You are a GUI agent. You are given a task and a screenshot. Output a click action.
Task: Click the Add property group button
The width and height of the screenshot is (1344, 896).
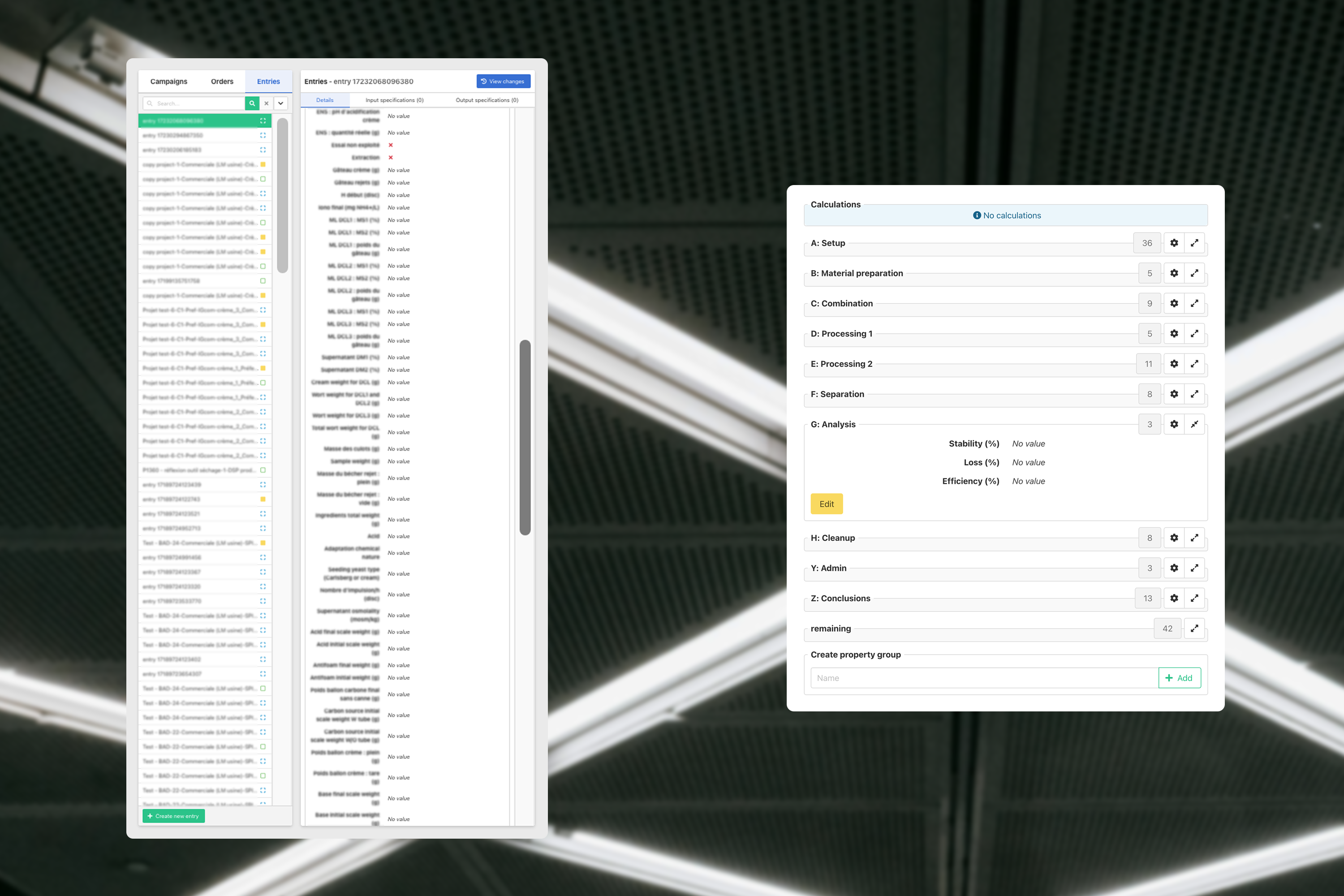[1180, 678]
